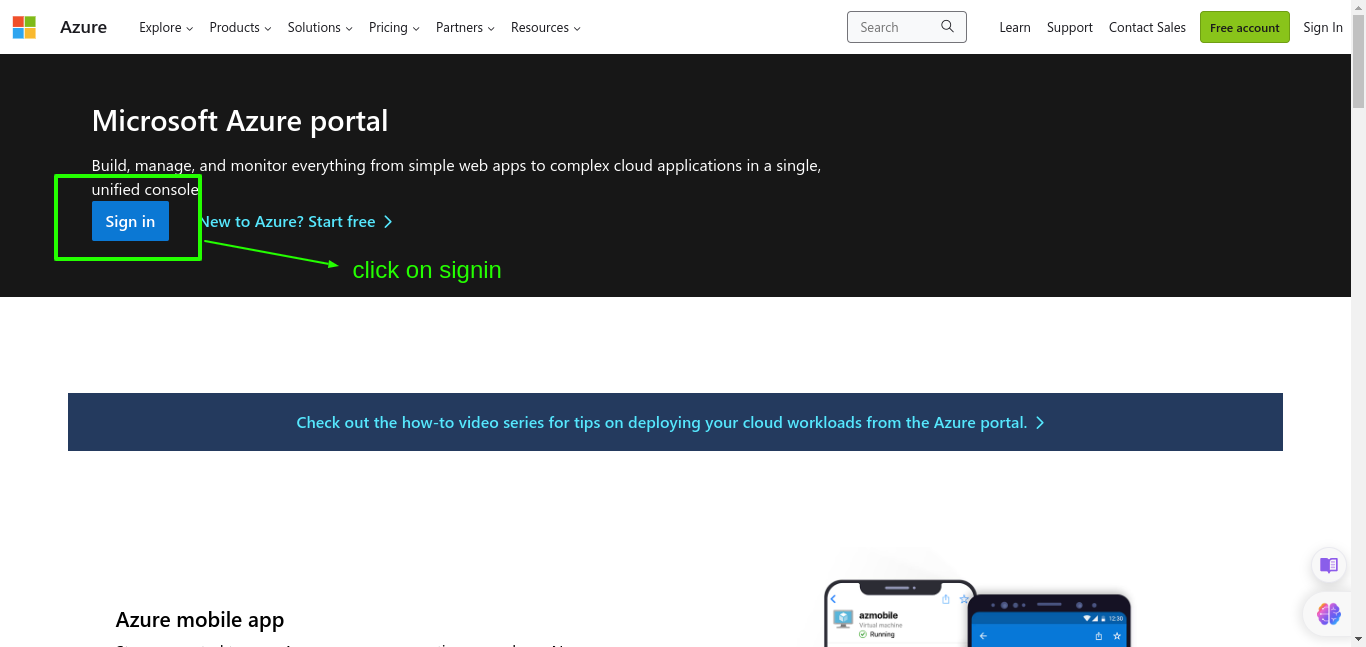Open the Explore menu
The image size is (1366, 647).
[165, 28]
